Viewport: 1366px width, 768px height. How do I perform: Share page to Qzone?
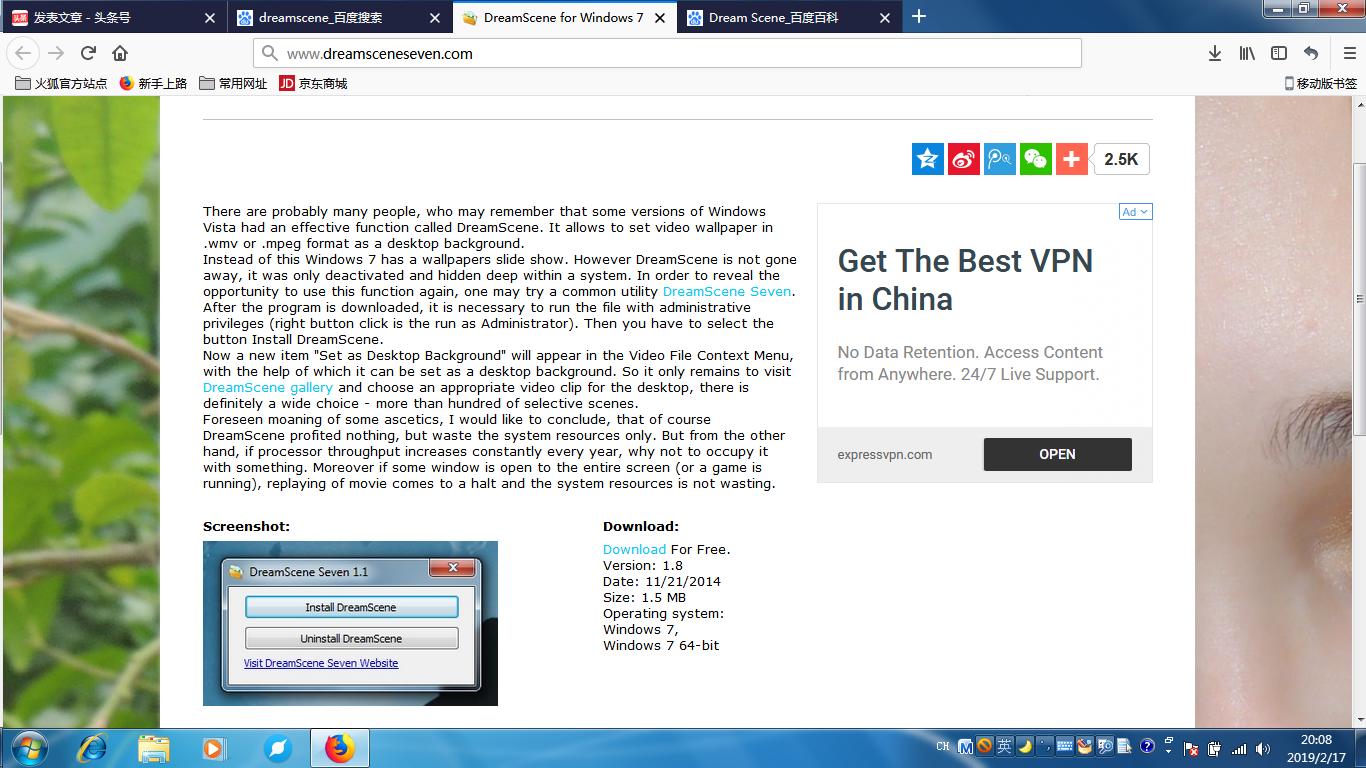[x=928, y=159]
